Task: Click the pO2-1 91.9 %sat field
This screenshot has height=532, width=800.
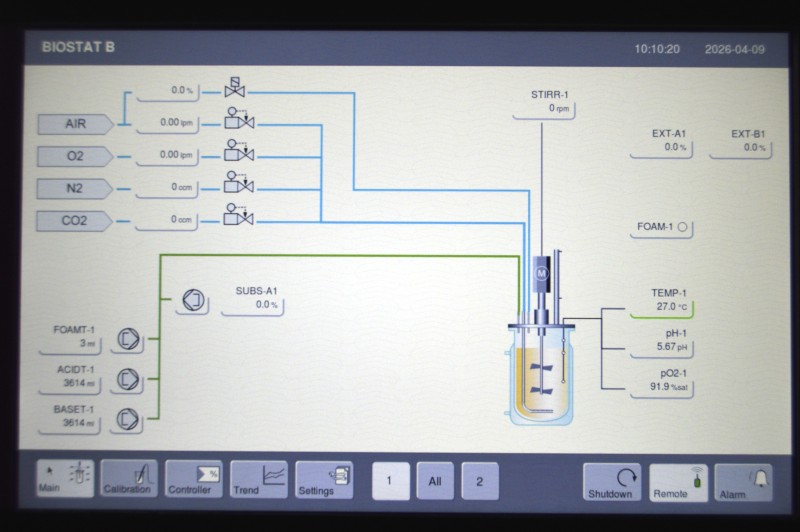Action: [x=662, y=382]
